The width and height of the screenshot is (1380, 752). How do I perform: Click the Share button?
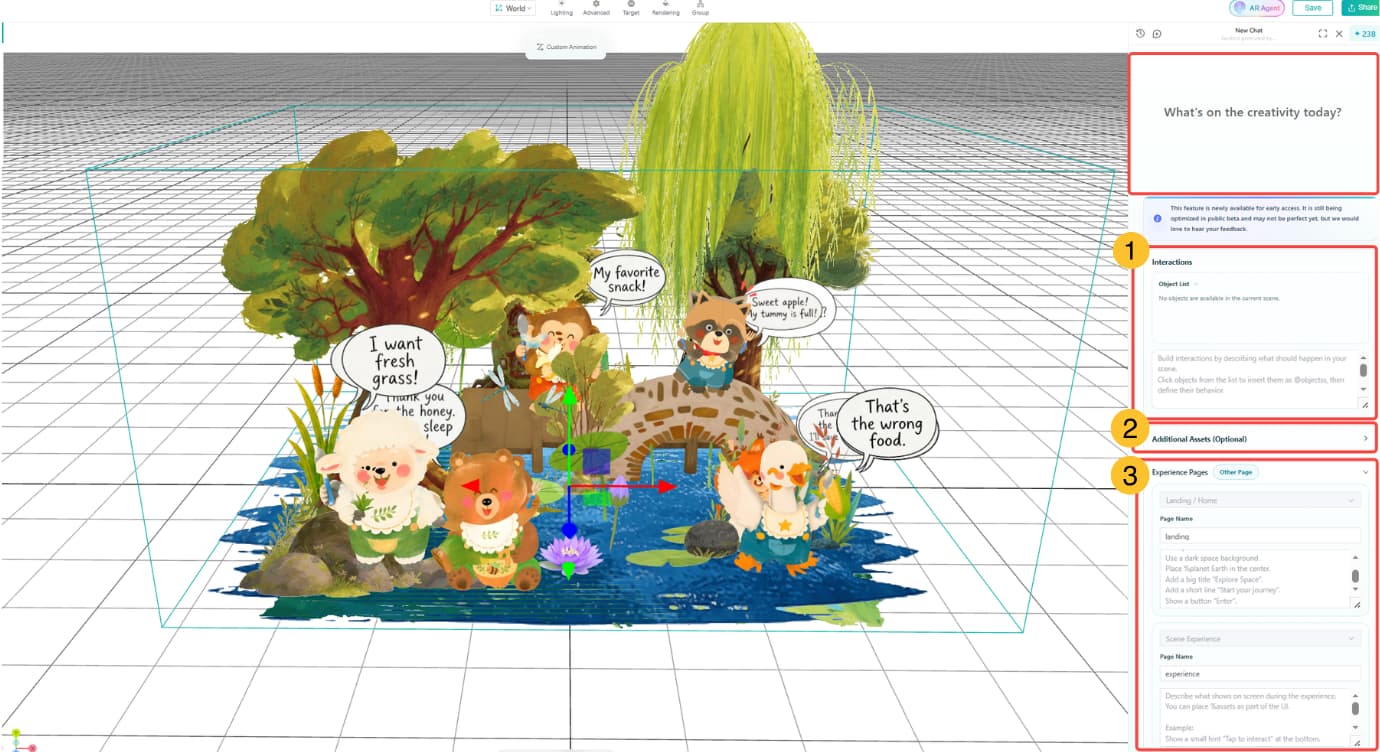click(1361, 7)
